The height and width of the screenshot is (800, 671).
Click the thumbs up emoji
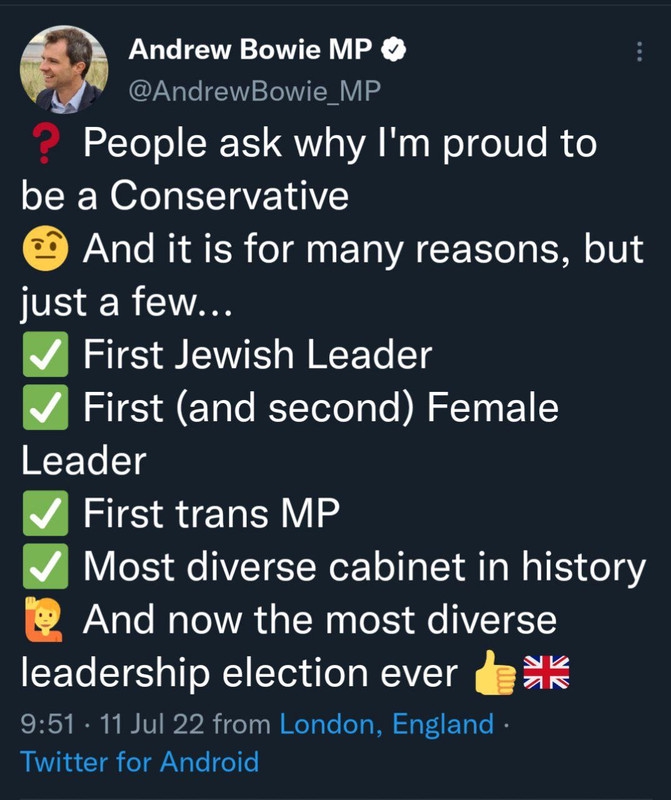tap(496, 674)
